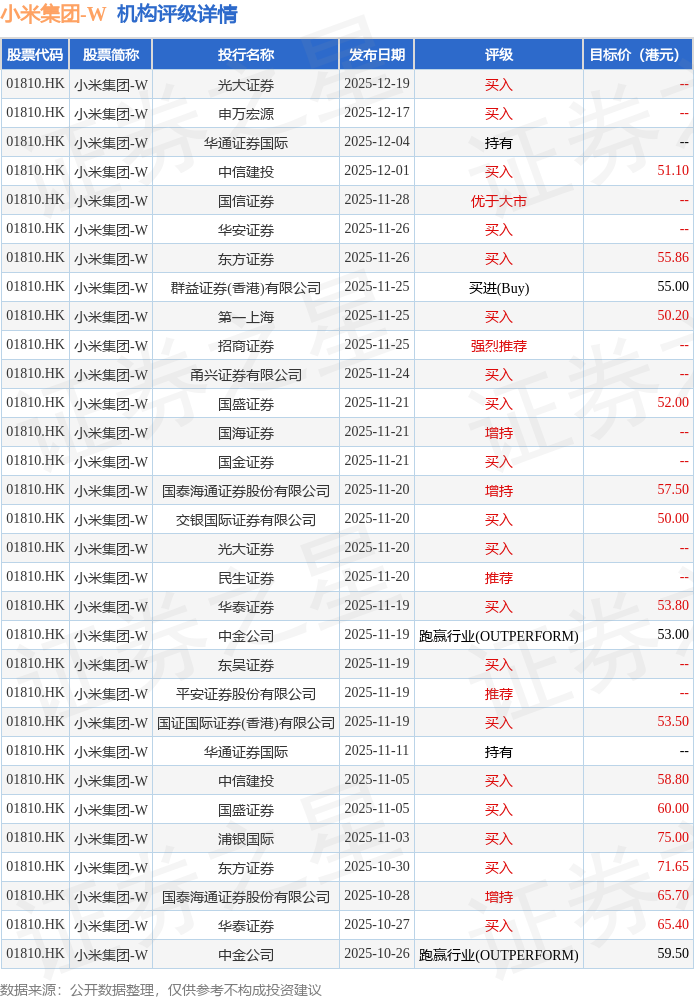Image resolution: width=694 pixels, height=999 pixels.
Task: Select the 民生证券 broker cell
Action: tap(246, 577)
